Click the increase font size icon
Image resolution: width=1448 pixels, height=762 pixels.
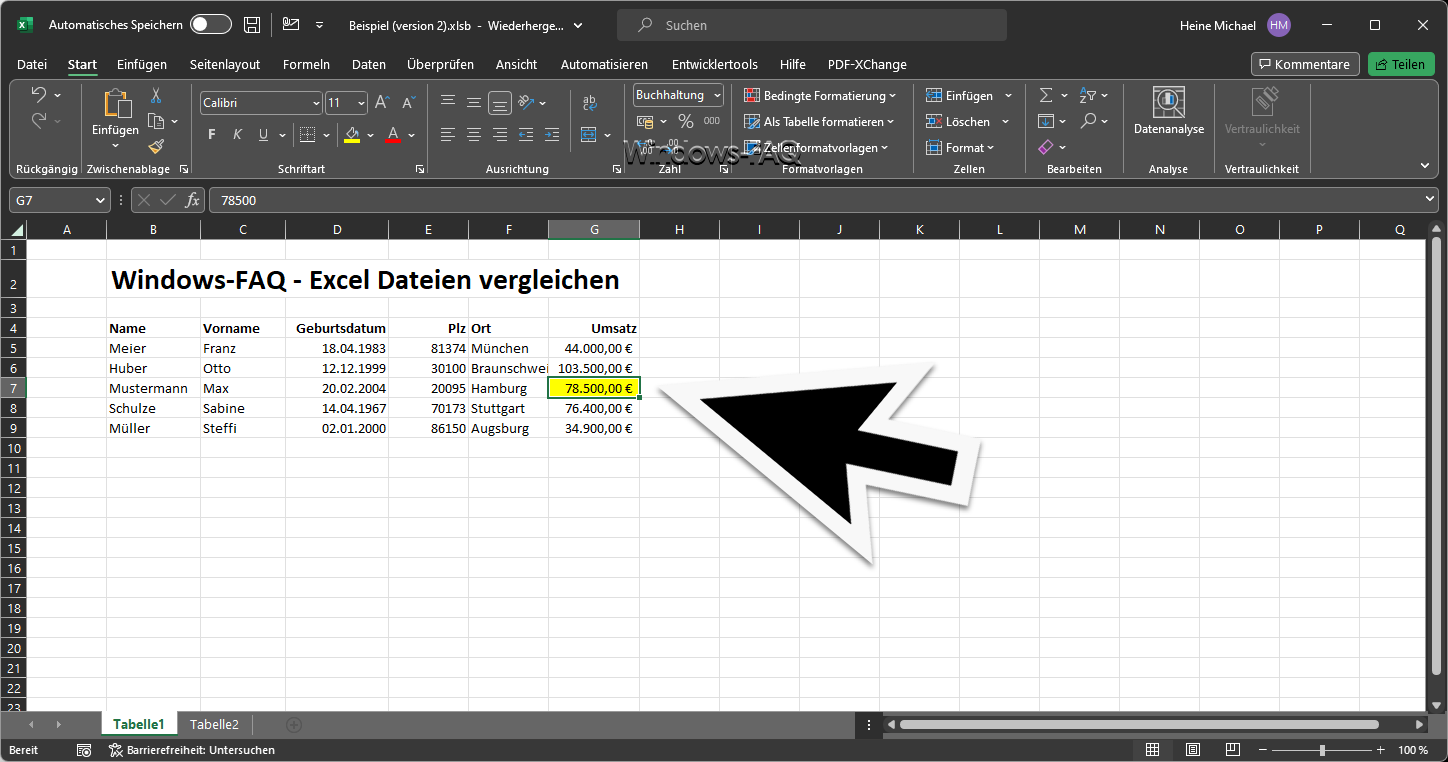tap(382, 103)
